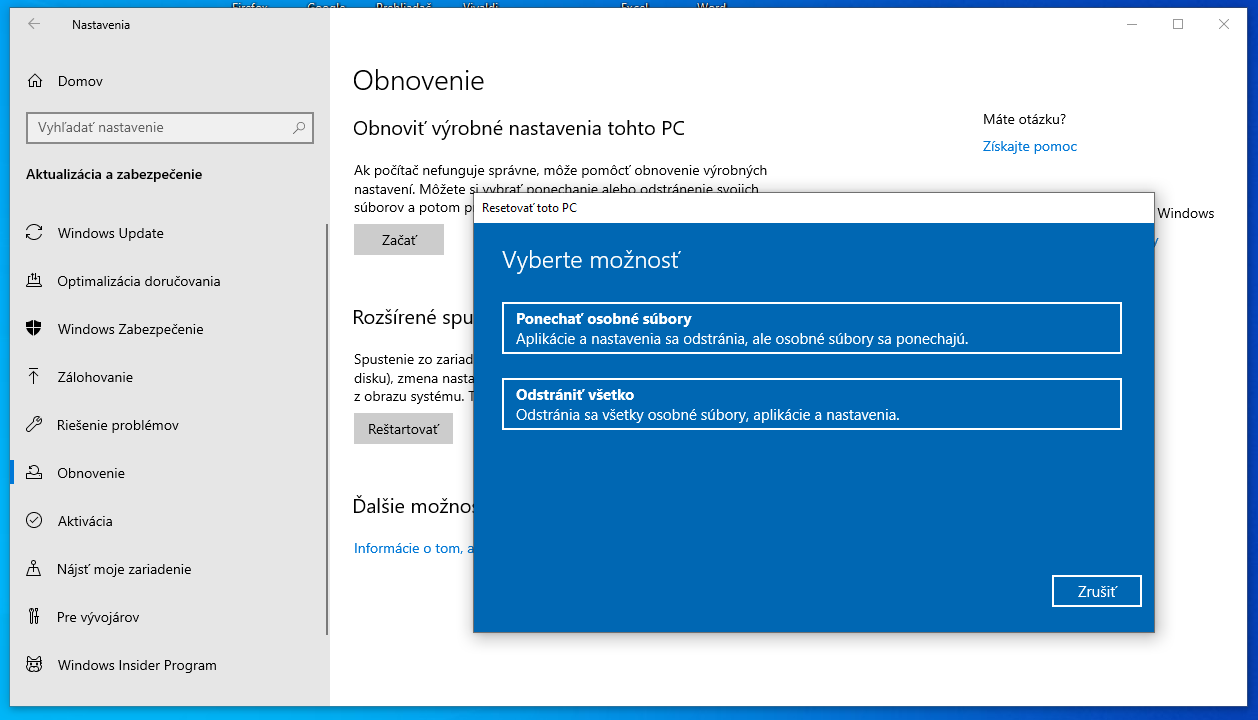
Task: Choose Ponechať osobné súbory option
Action: pyautogui.click(x=811, y=328)
